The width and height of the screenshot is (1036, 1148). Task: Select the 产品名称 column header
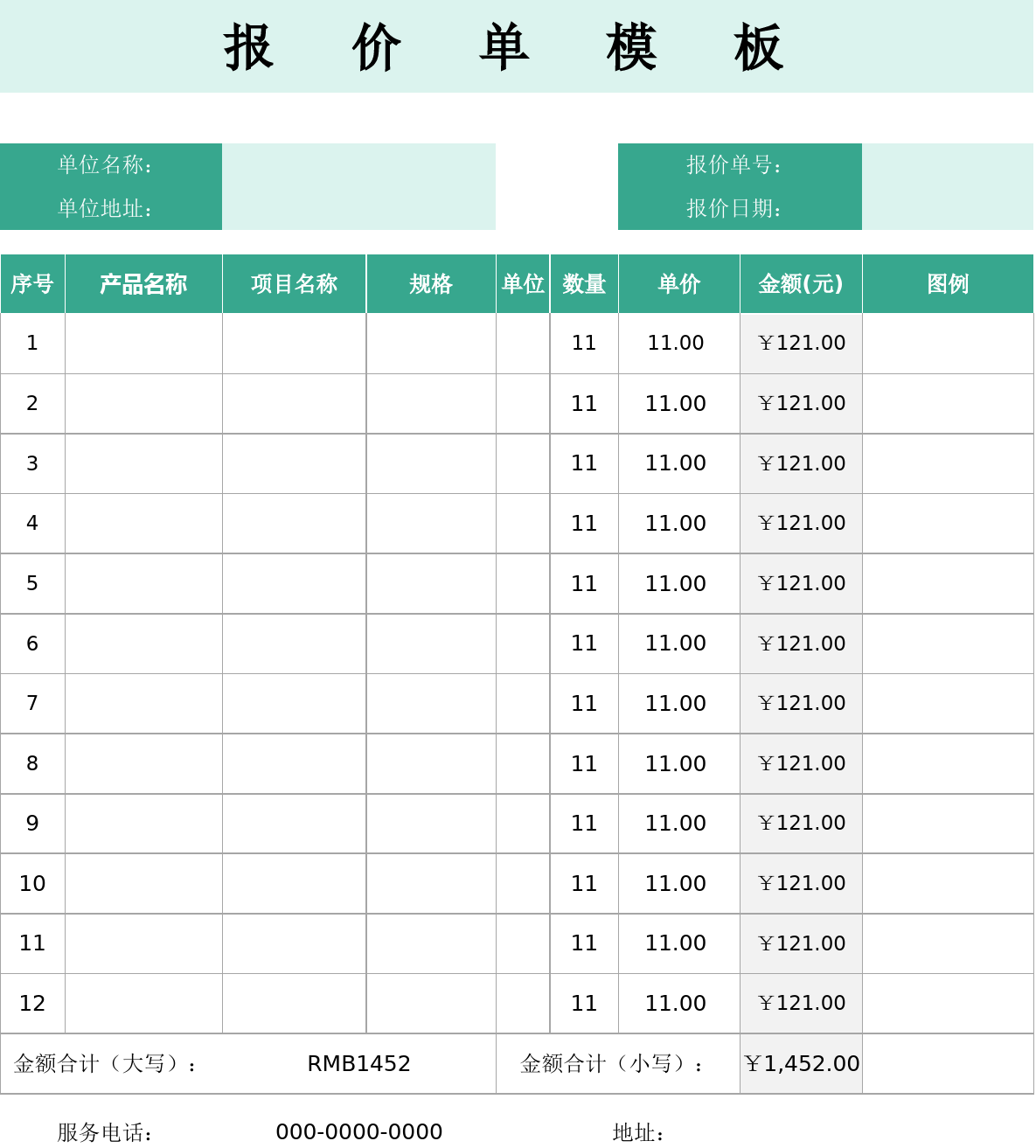pos(143,284)
